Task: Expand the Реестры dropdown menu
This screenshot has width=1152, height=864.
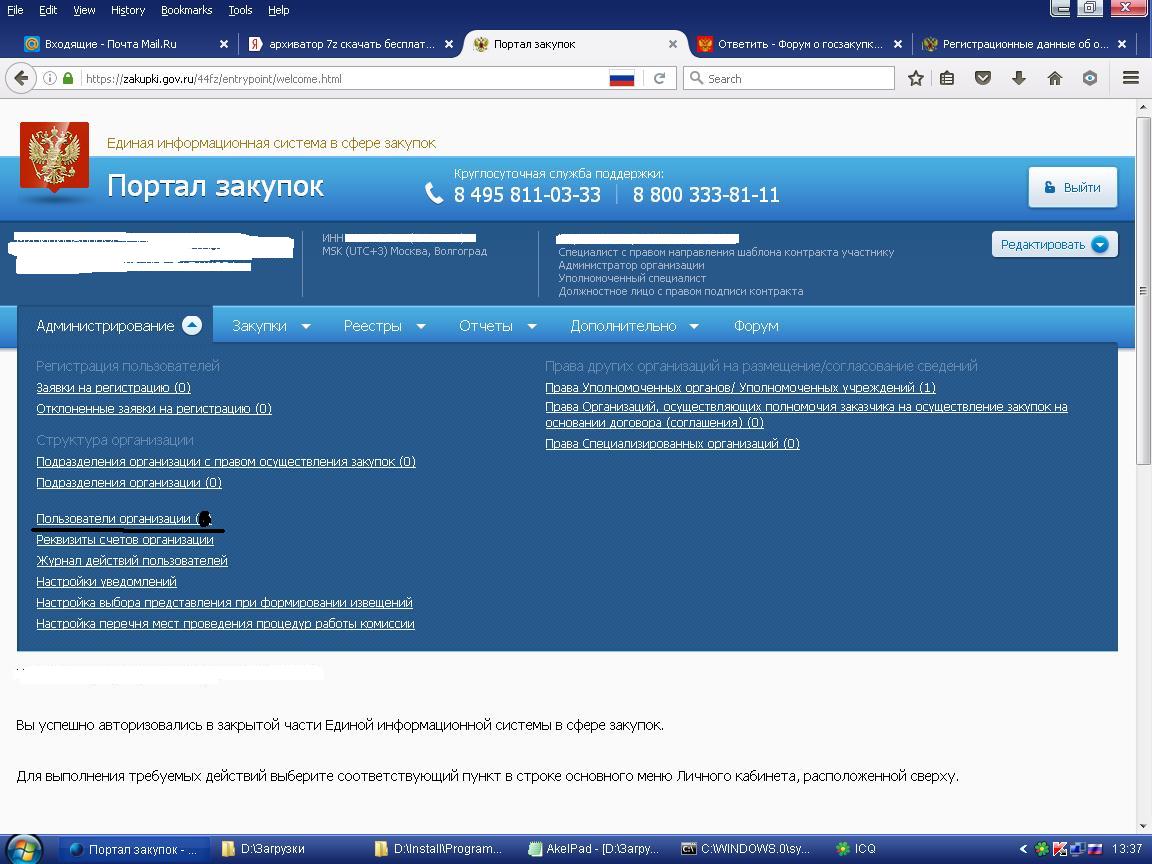Action: click(384, 325)
